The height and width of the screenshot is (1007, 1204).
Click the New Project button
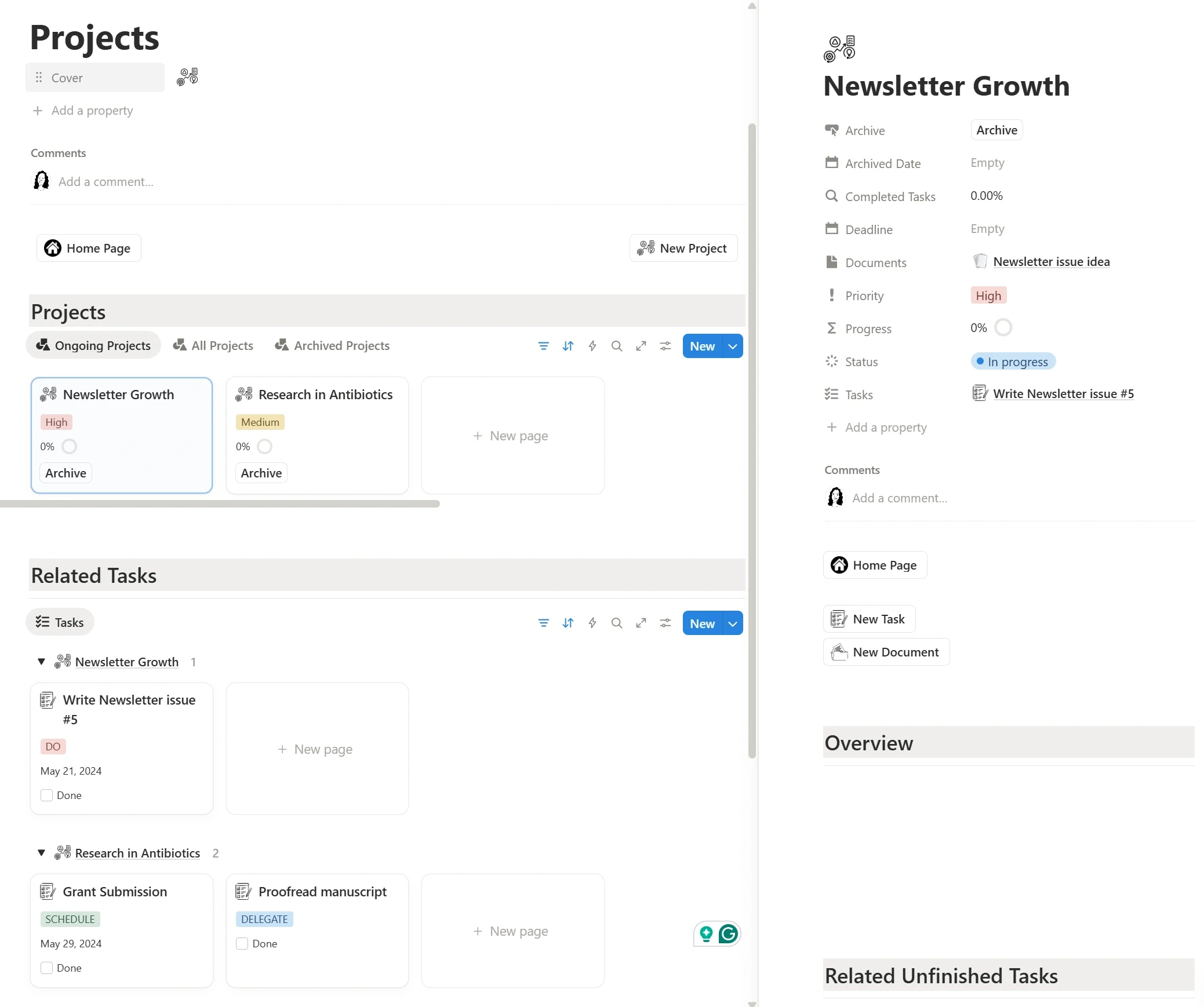(683, 248)
